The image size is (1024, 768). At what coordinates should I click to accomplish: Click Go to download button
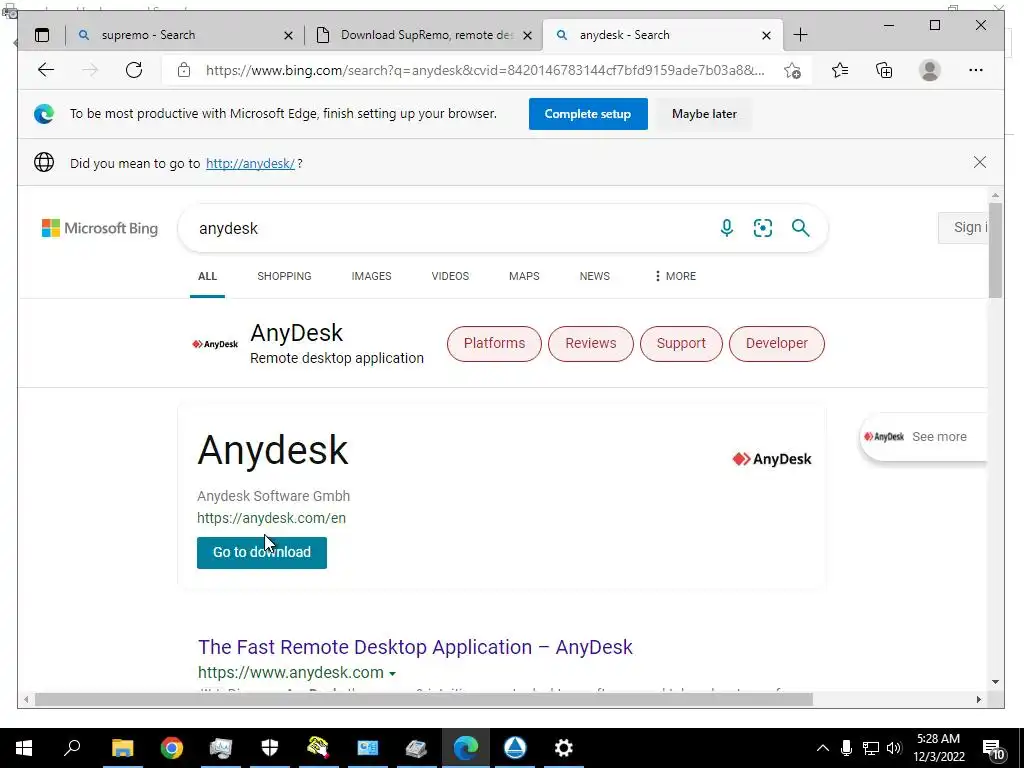point(262,552)
